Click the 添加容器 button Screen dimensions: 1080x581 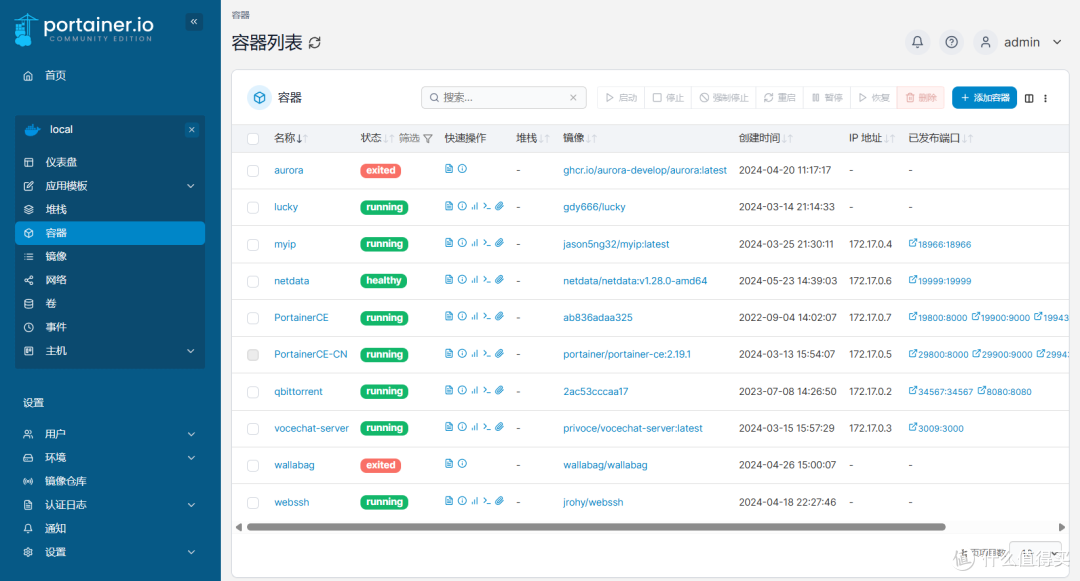coord(984,97)
